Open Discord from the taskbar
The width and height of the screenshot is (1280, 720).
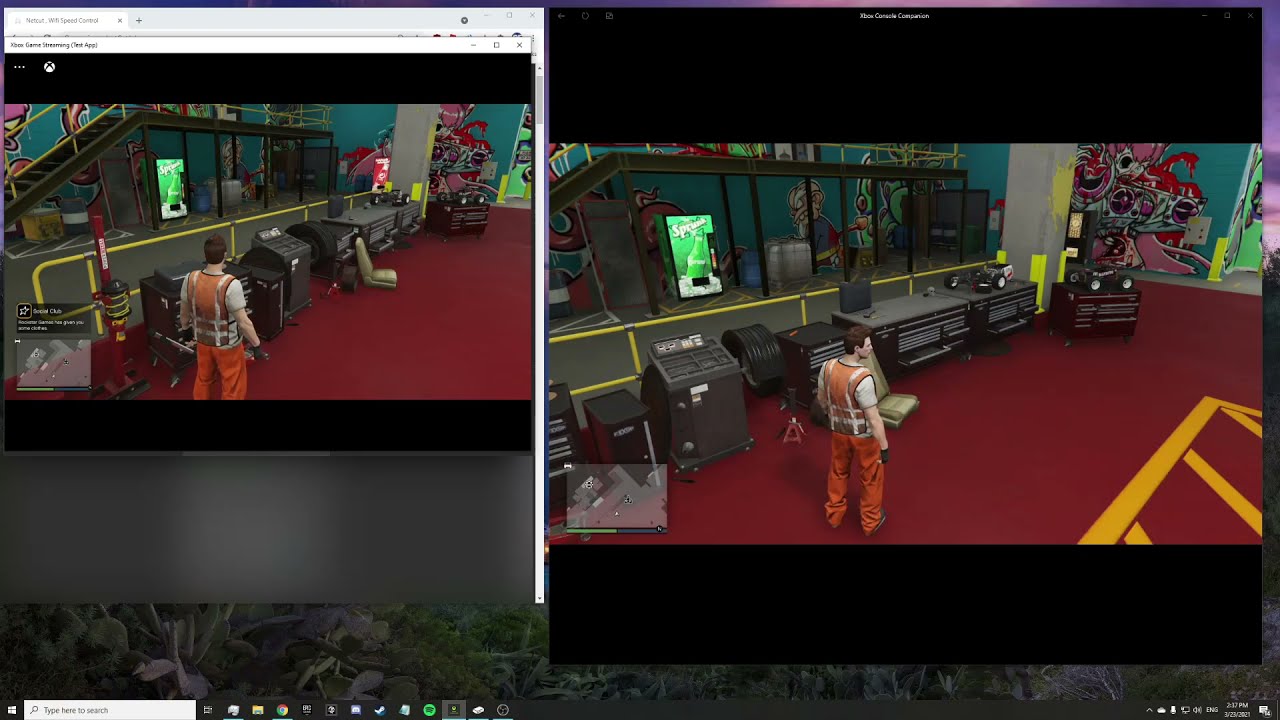(x=355, y=710)
